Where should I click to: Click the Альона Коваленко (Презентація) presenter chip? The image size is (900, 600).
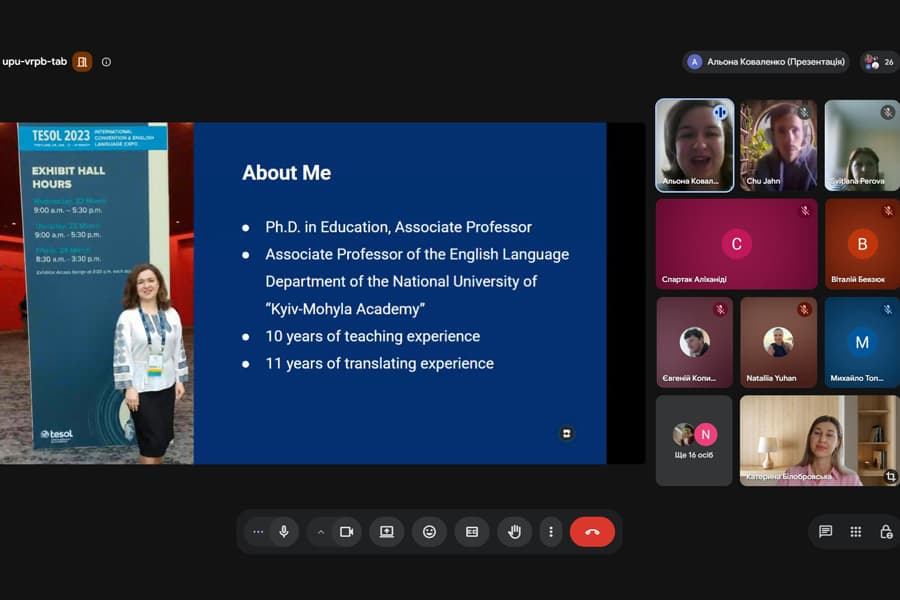[x=767, y=62]
